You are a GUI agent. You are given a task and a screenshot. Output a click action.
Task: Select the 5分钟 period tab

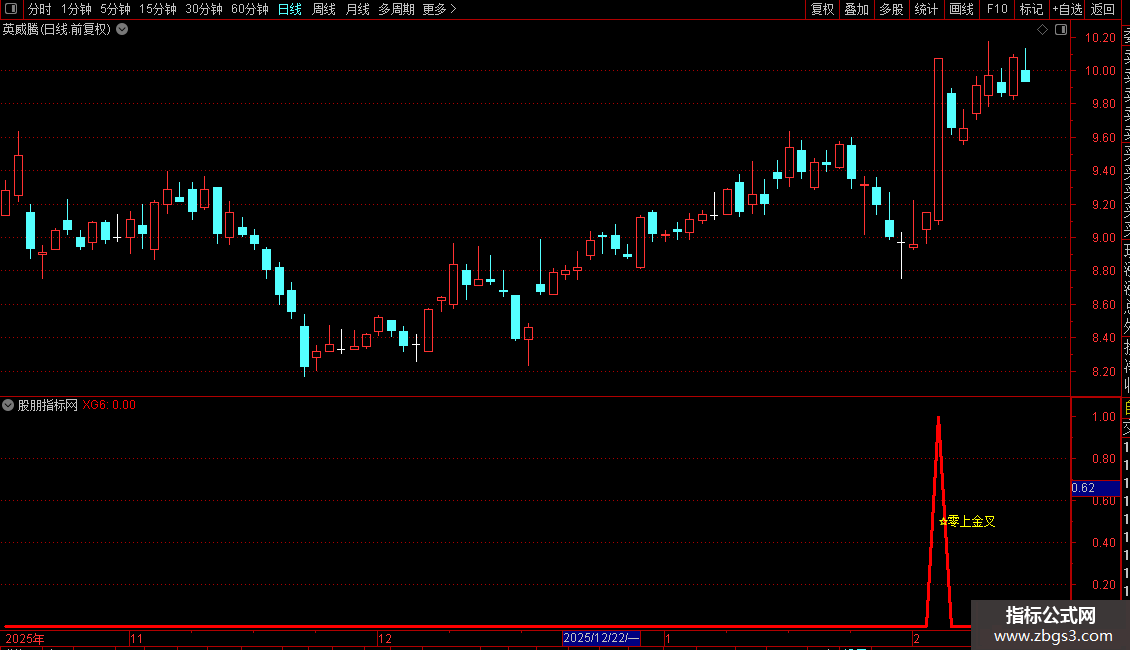click(x=115, y=9)
